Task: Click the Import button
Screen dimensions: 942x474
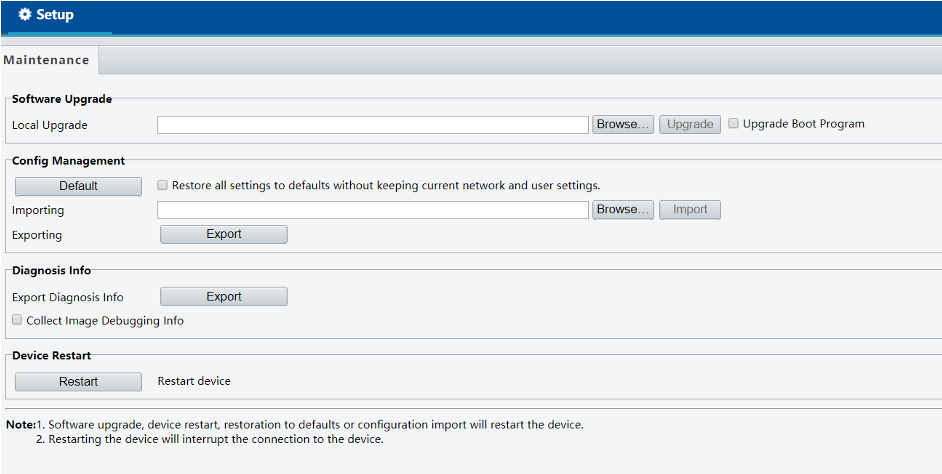Action: click(x=690, y=210)
